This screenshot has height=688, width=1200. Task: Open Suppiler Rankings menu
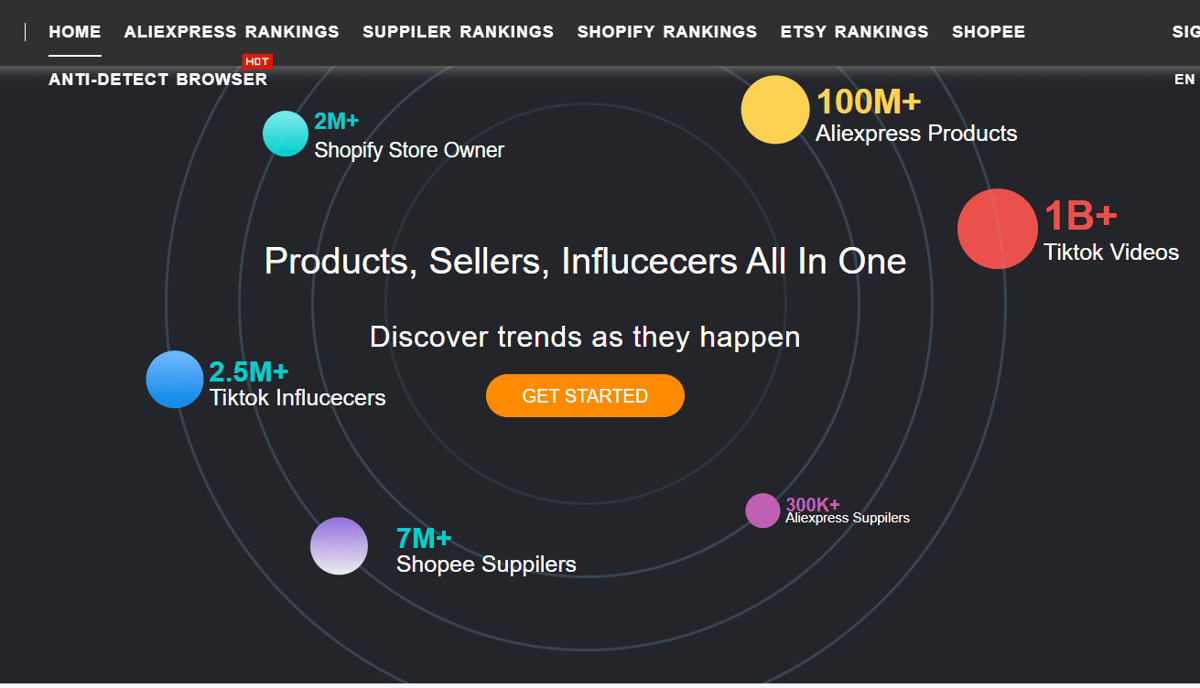point(458,32)
